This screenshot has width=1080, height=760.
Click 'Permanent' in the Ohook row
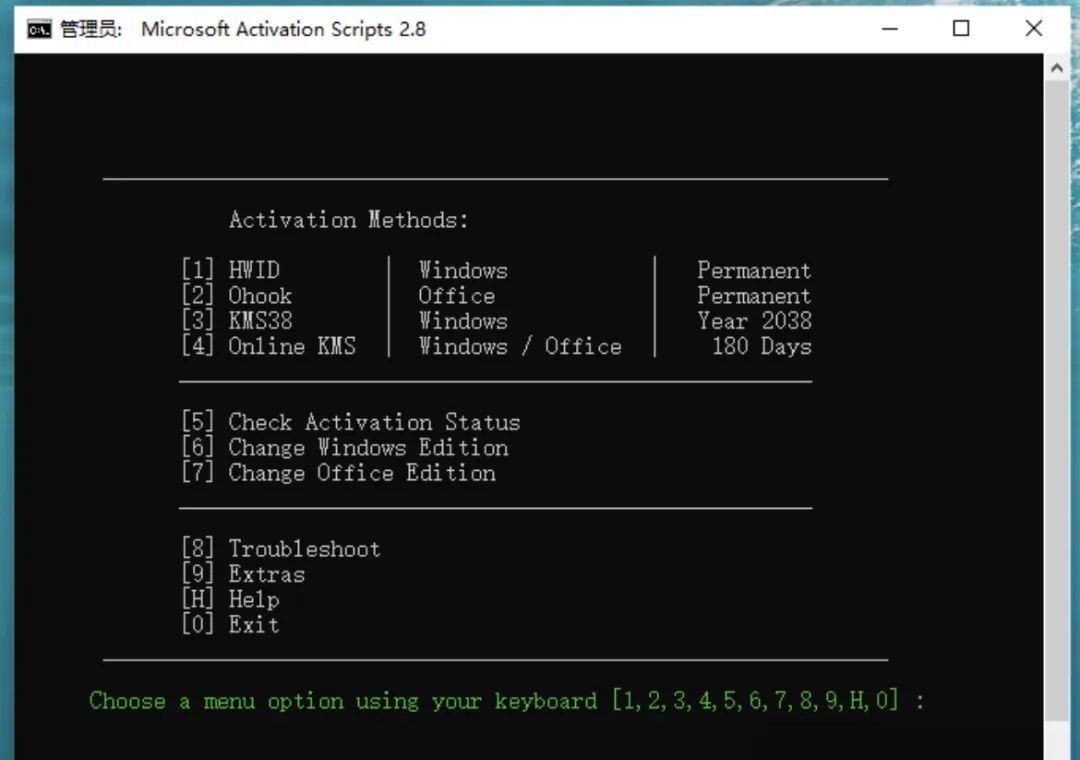point(754,296)
